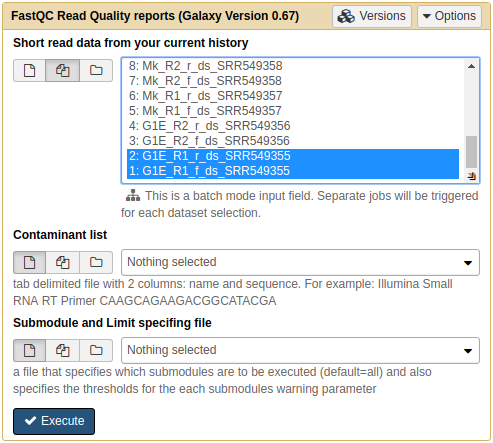Image resolution: width=493 pixels, height=443 pixels.
Task: Select dataset 8: Mk_R2_r_ds_SRR549358
Action: 293,66
